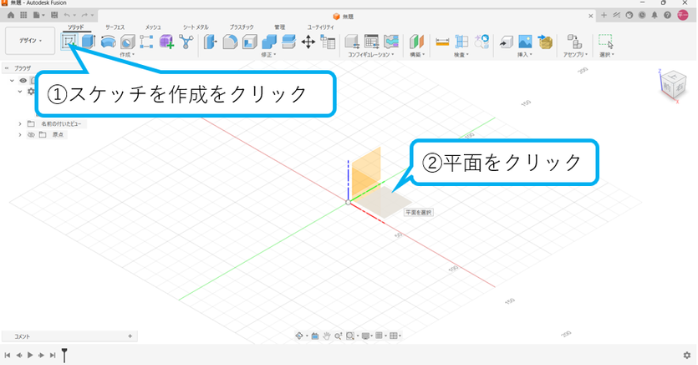This screenshot has width=698, height=365.
Task: Collapse the root component tree node
Action: coord(12,81)
